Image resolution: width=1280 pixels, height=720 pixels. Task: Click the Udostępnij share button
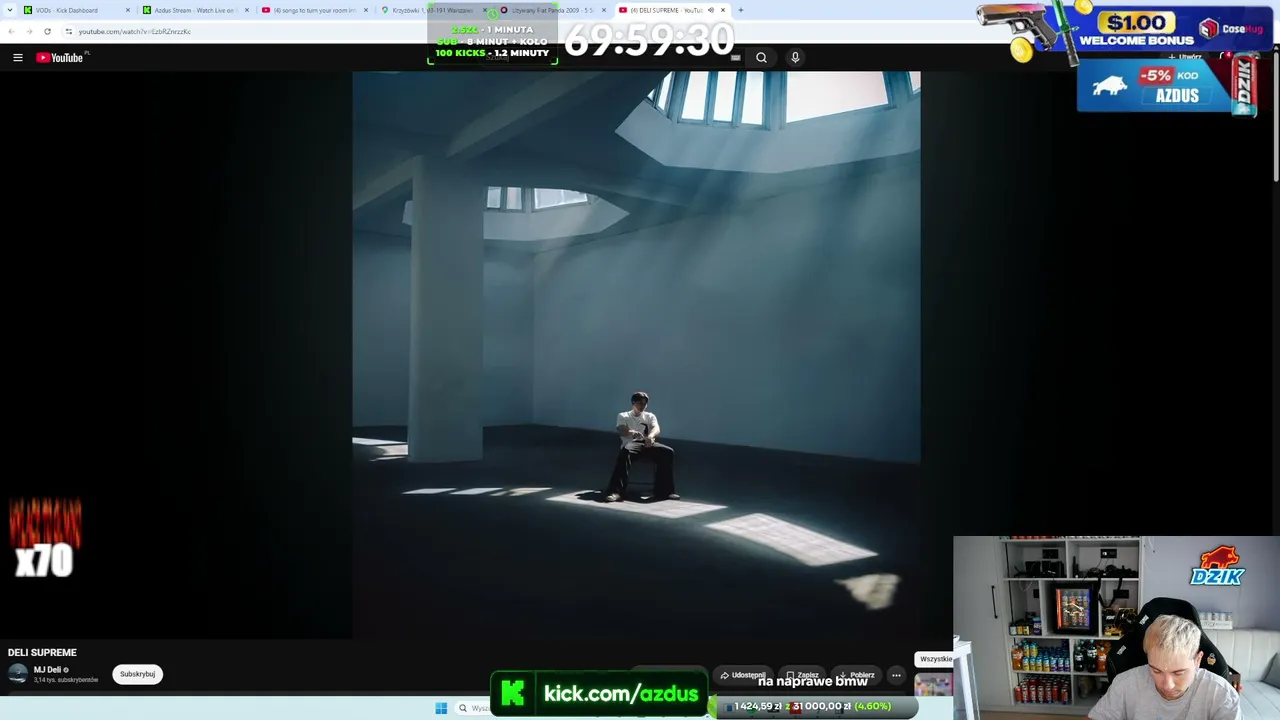click(743, 675)
